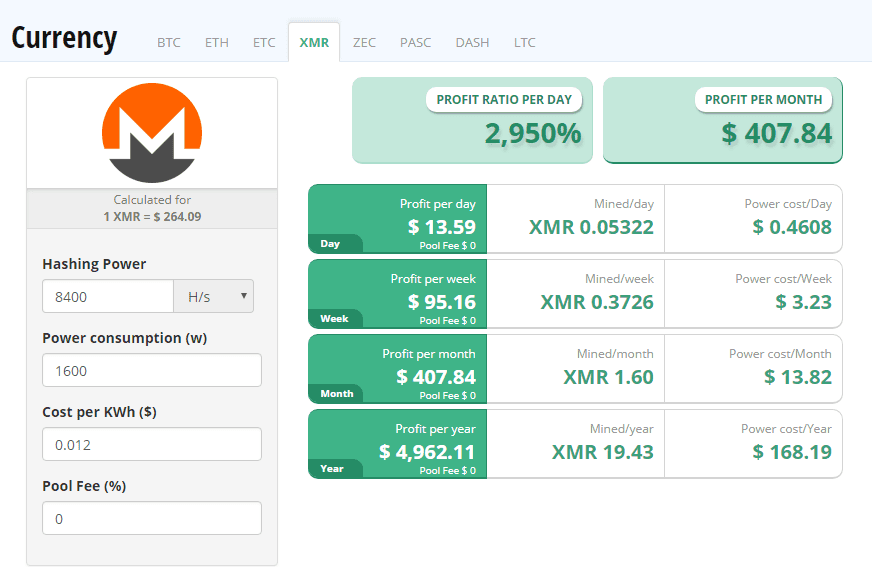Click the Profit per week cell
Image resolution: width=872 pixels, height=567 pixels.
398,294
